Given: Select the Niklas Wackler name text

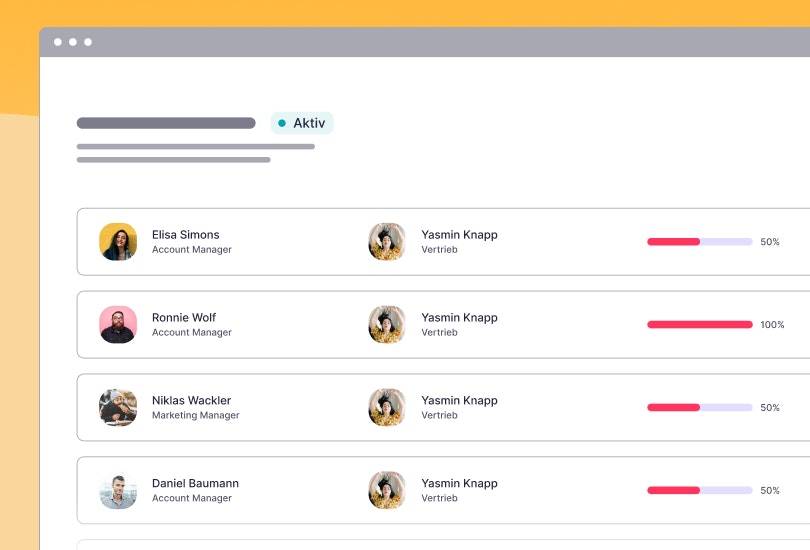Looking at the screenshot, I should click(191, 401).
